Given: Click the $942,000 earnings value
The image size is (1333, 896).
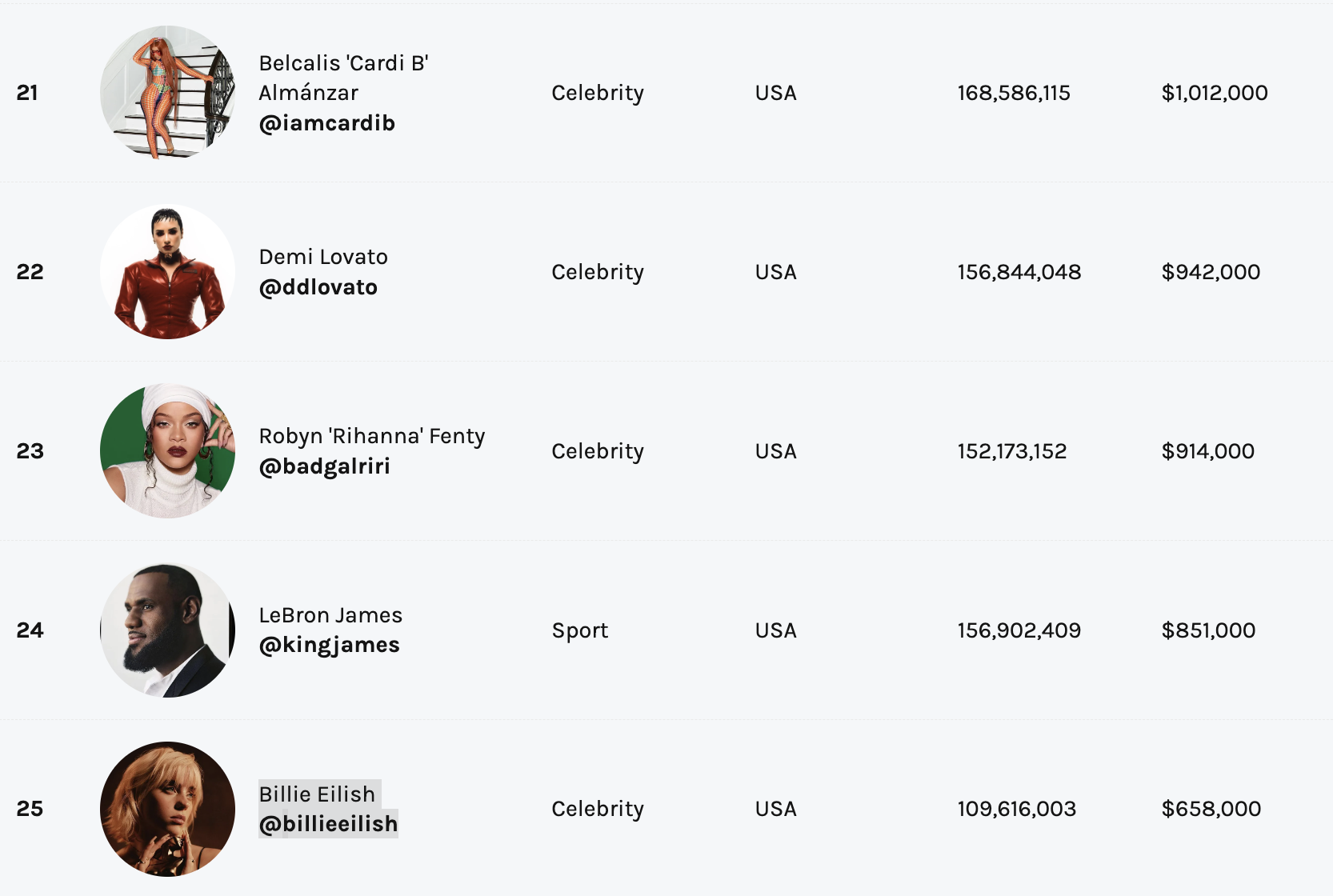Looking at the screenshot, I should tap(1211, 272).
